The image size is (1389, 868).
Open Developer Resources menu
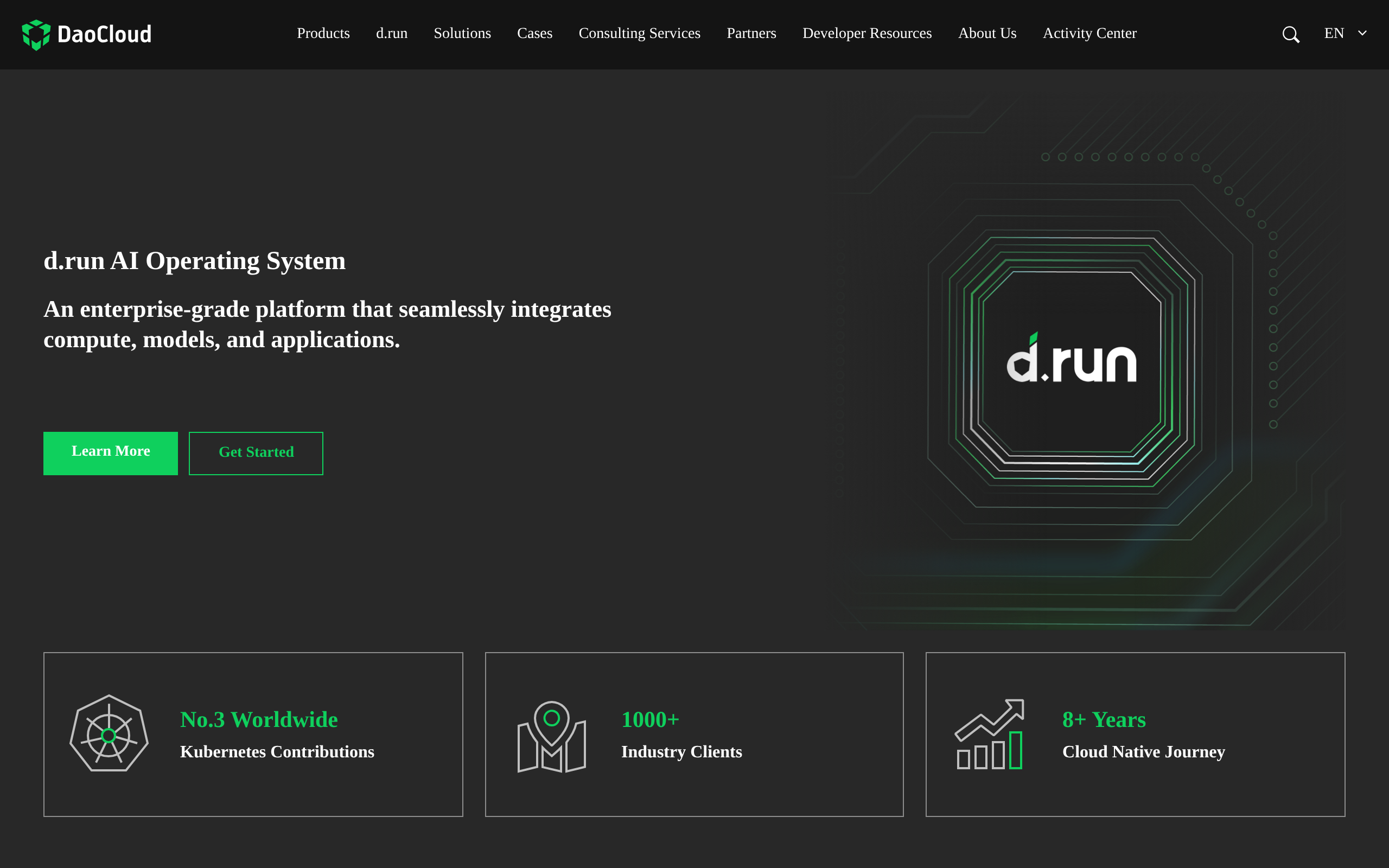tap(866, 33)
